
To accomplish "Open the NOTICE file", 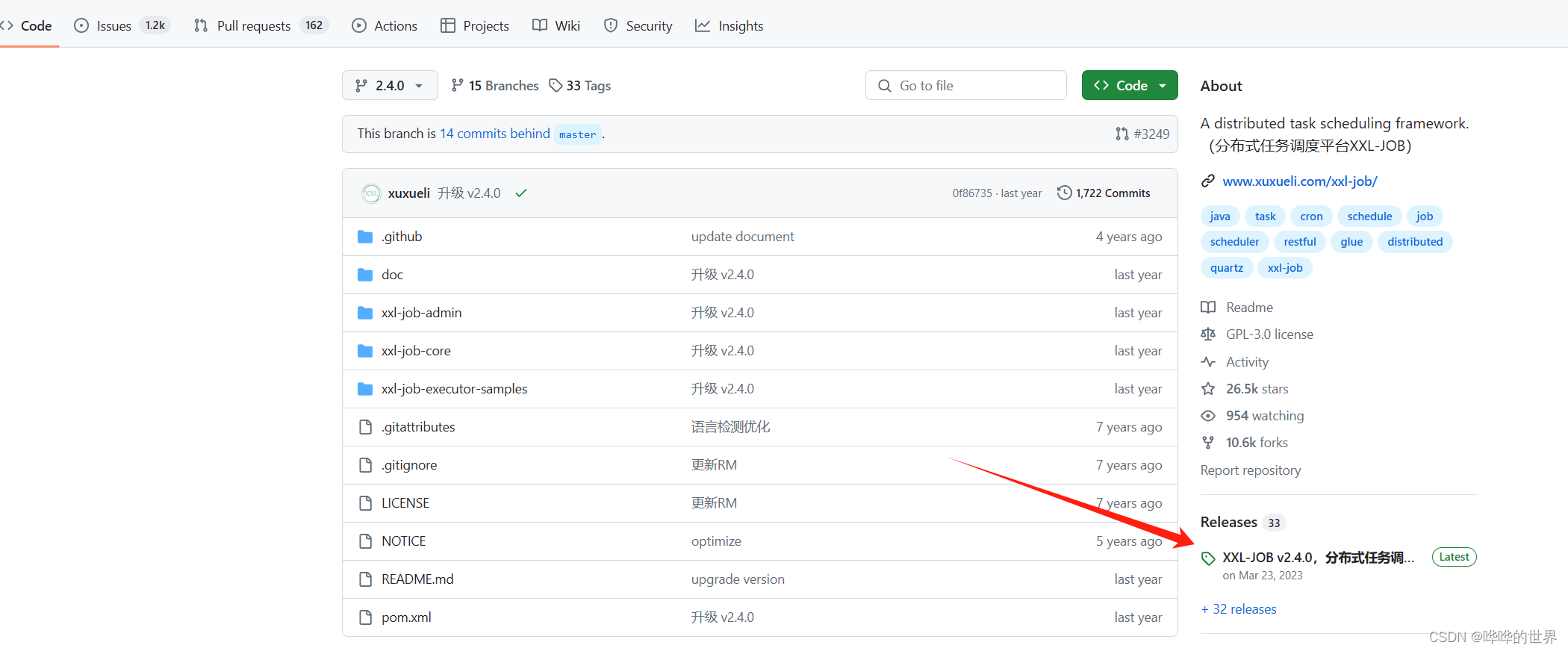I will [x=404, y=541].
